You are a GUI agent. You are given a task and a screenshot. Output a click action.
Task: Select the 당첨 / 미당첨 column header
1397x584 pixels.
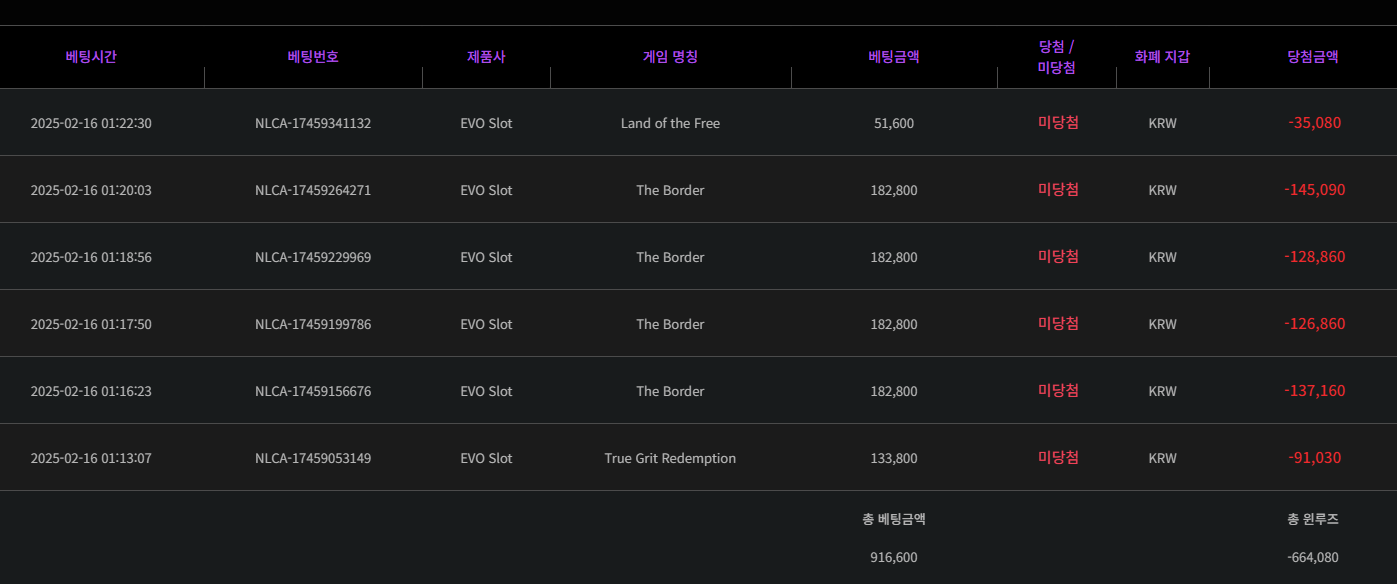point(1057,57)
